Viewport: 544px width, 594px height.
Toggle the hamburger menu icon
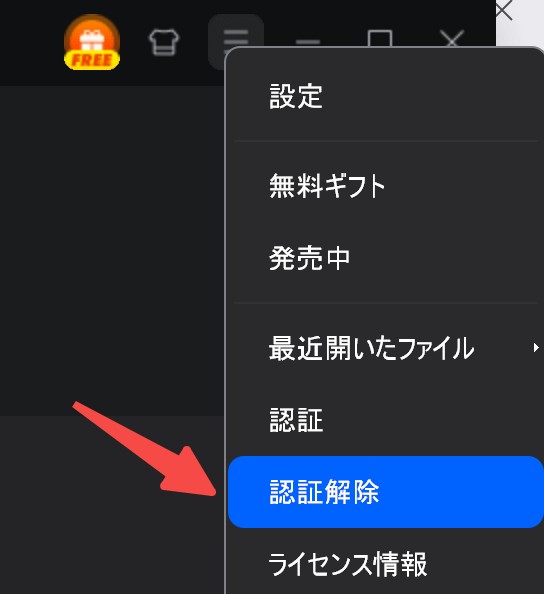236,38
